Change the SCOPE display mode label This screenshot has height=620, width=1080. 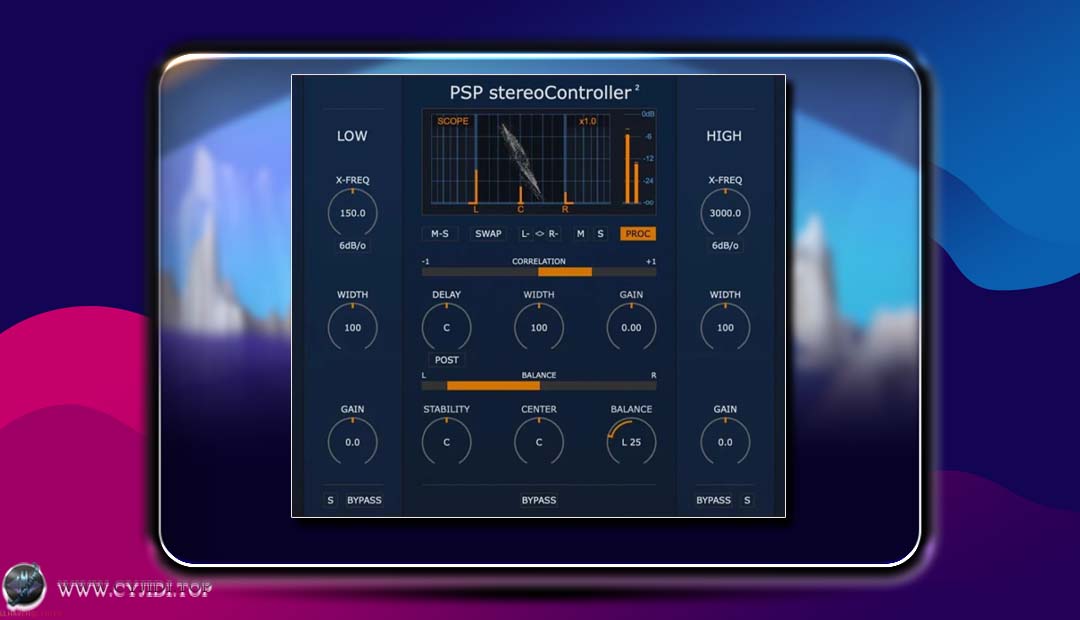453,121
